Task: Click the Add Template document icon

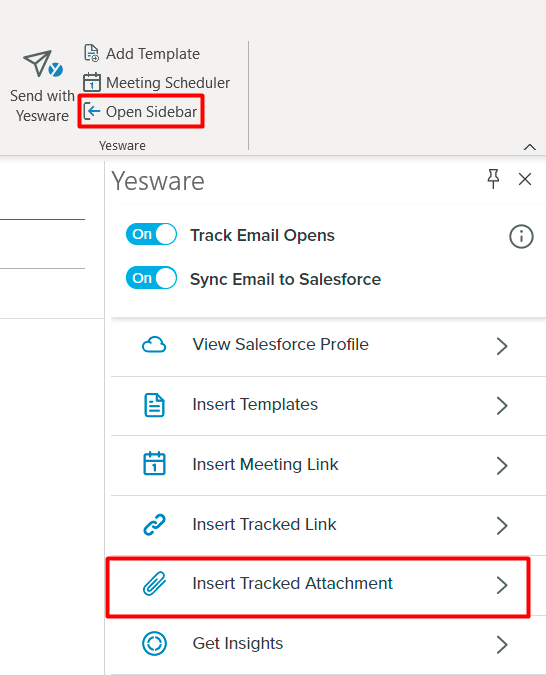Action: point(91,53)
